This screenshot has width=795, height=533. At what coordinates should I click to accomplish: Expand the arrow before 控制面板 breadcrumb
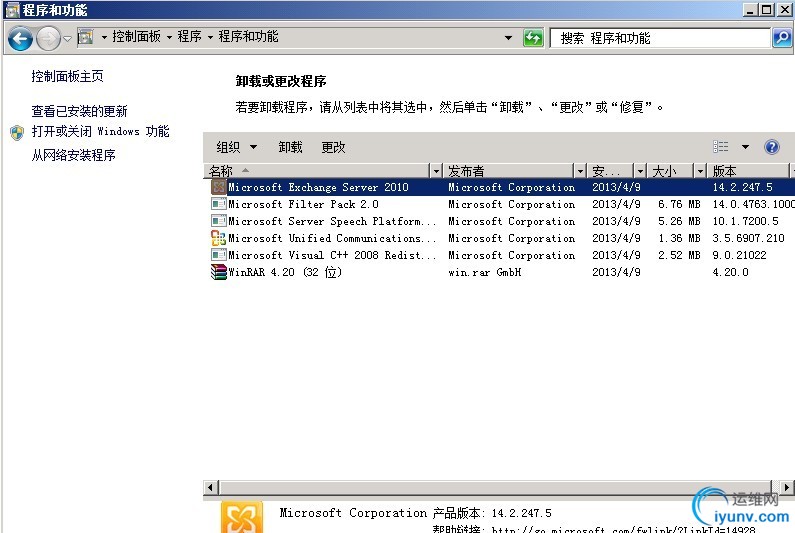point(104,37)
